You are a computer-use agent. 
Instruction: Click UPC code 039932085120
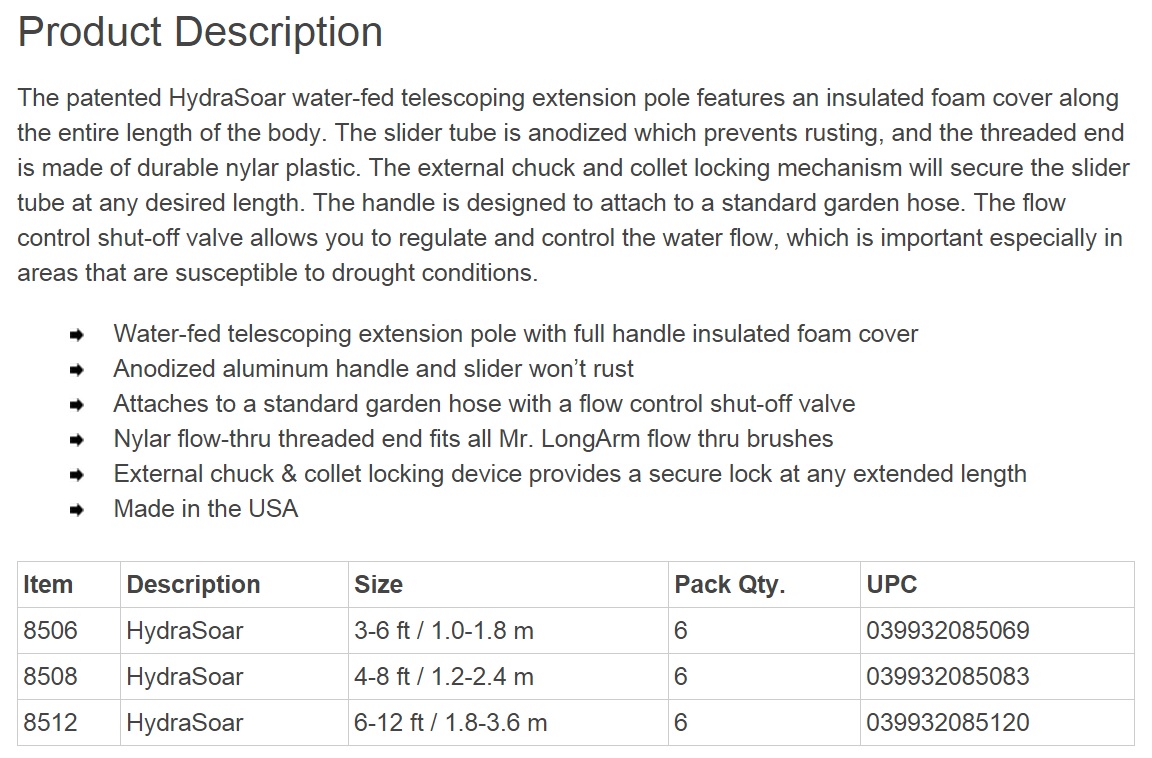[948, 723]
